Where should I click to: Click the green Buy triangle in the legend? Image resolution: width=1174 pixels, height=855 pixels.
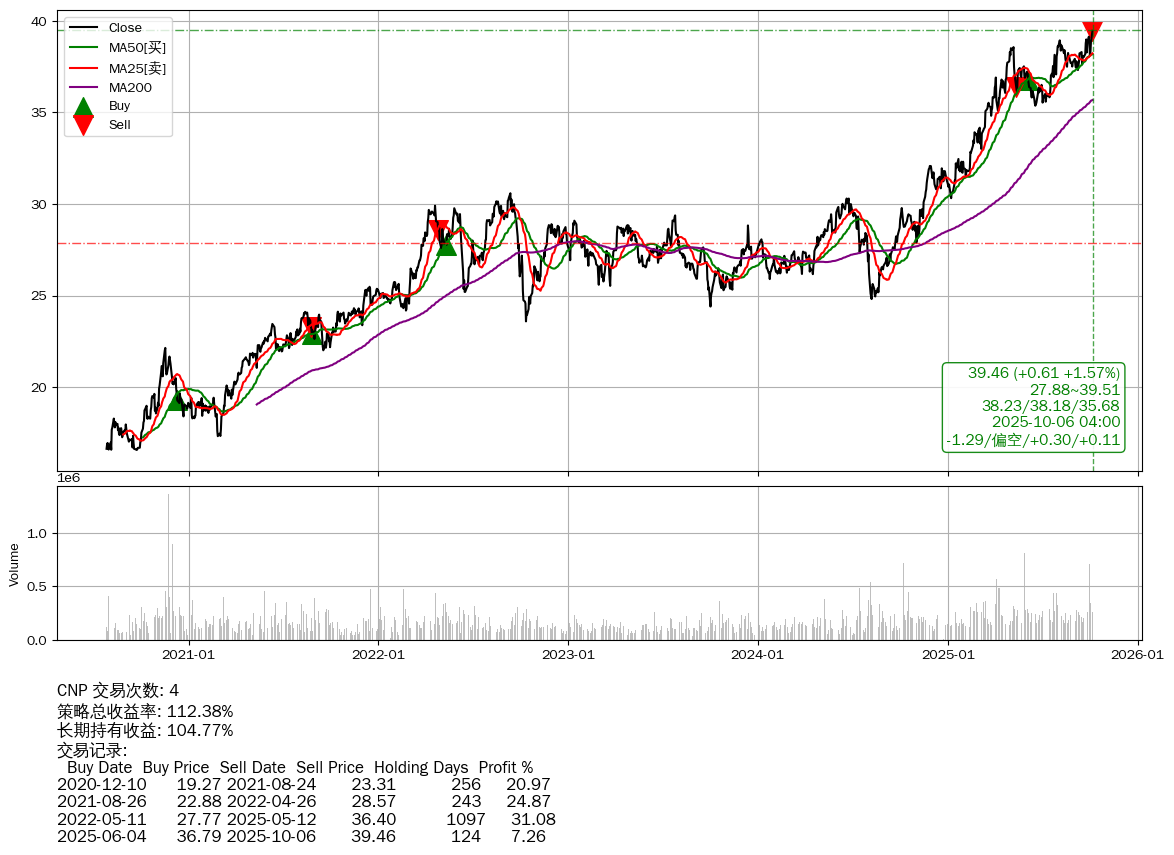pos(84,107)
